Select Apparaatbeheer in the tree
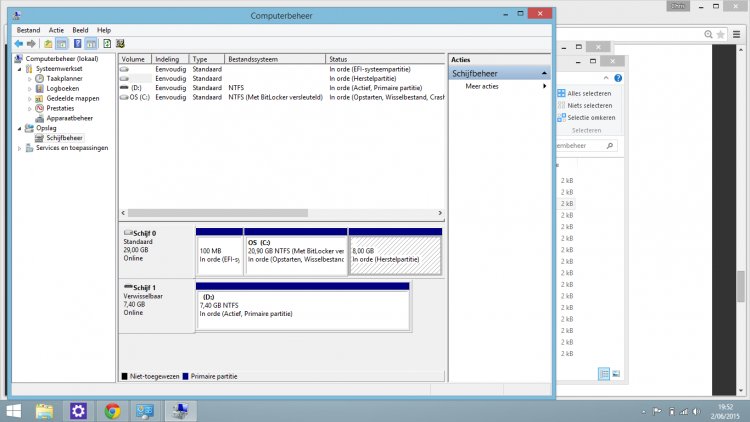The image size is (750, 422). click(x=70, y=118)
